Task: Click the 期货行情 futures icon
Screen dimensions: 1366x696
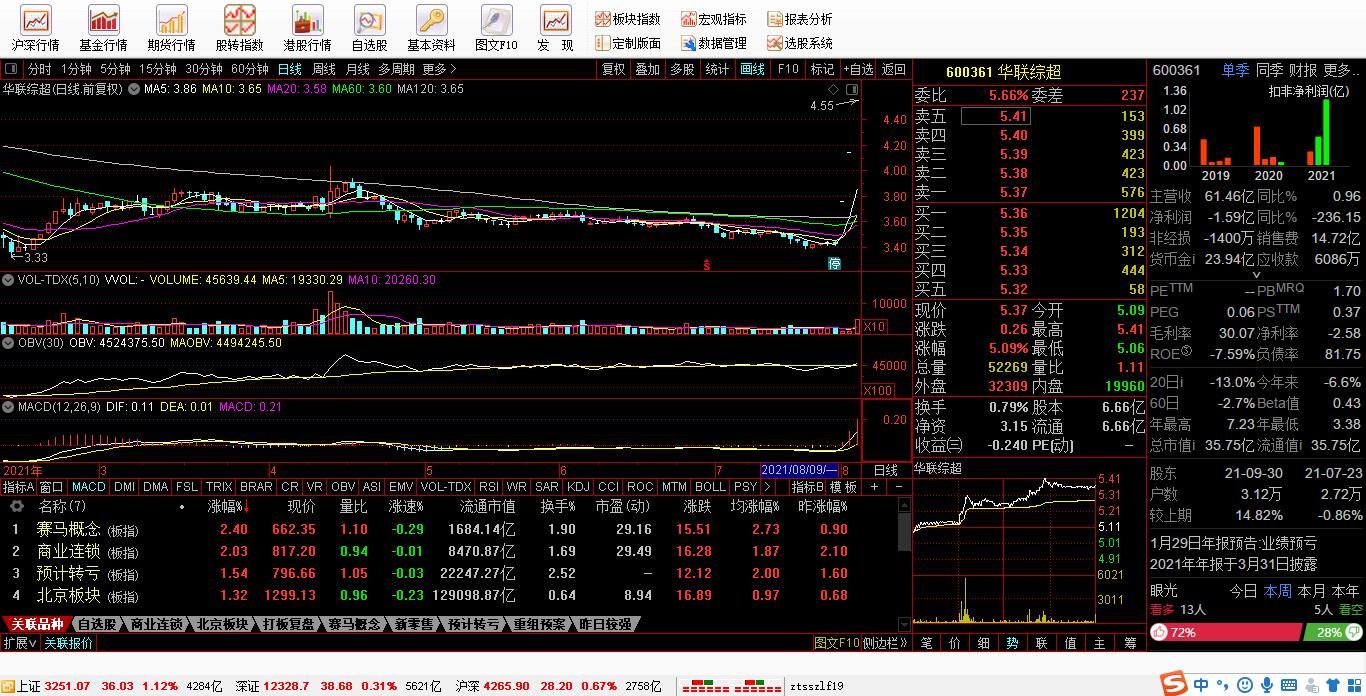Action: (171, 28)
